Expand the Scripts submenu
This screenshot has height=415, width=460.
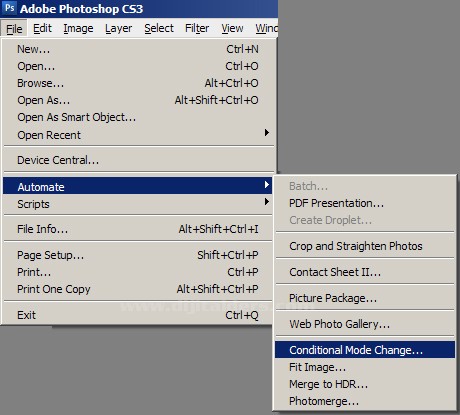coord(138,204)
